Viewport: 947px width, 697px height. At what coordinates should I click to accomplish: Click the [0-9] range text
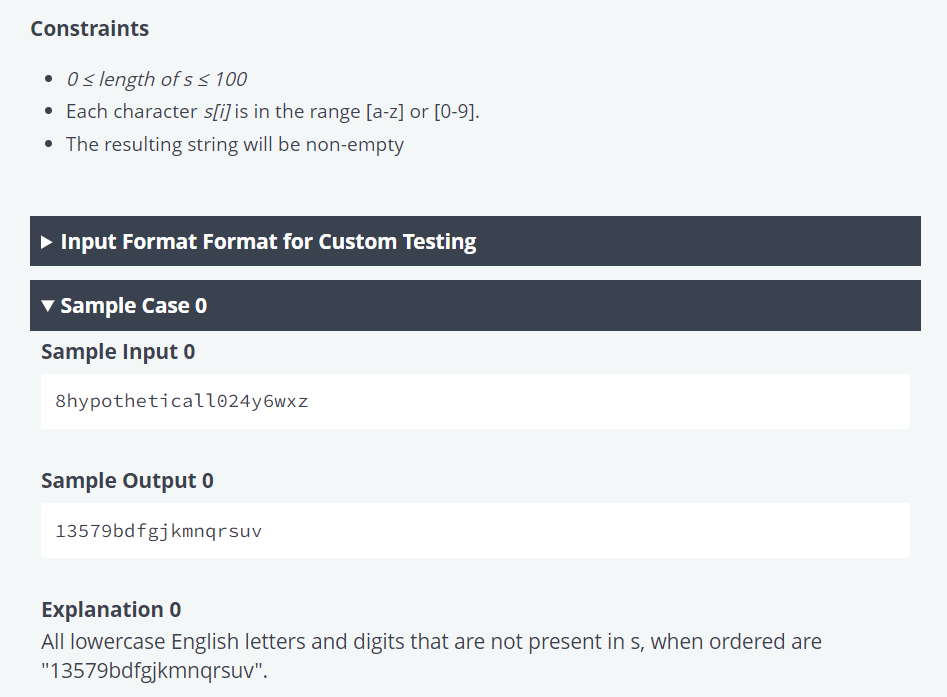456,112
